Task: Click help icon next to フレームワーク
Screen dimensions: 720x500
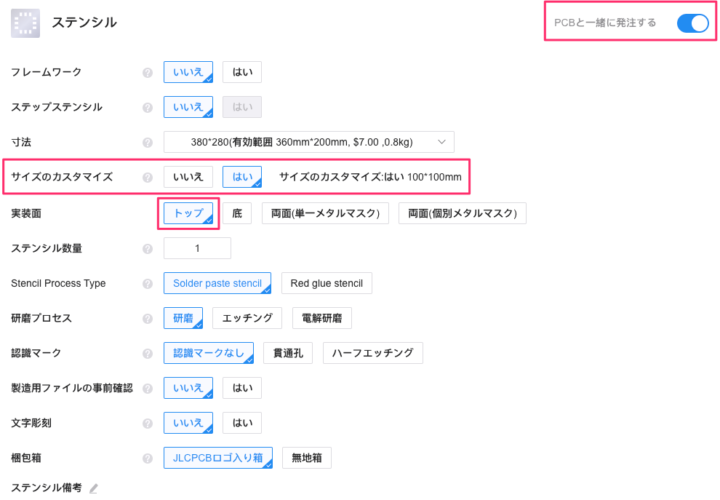Action: (147, 73)
